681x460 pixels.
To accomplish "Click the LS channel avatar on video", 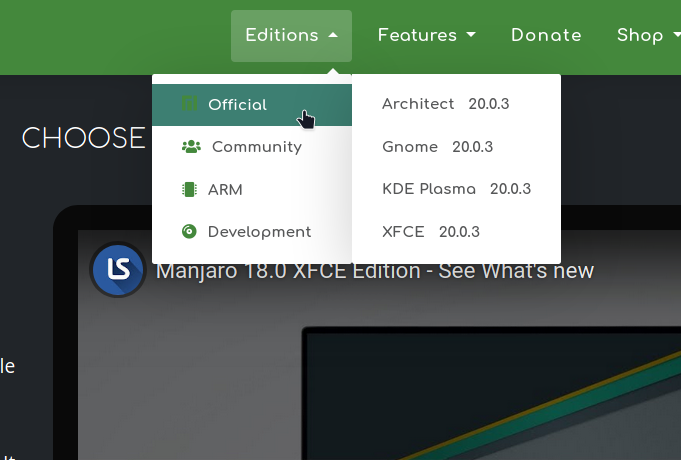I will [x=118, y=269].
